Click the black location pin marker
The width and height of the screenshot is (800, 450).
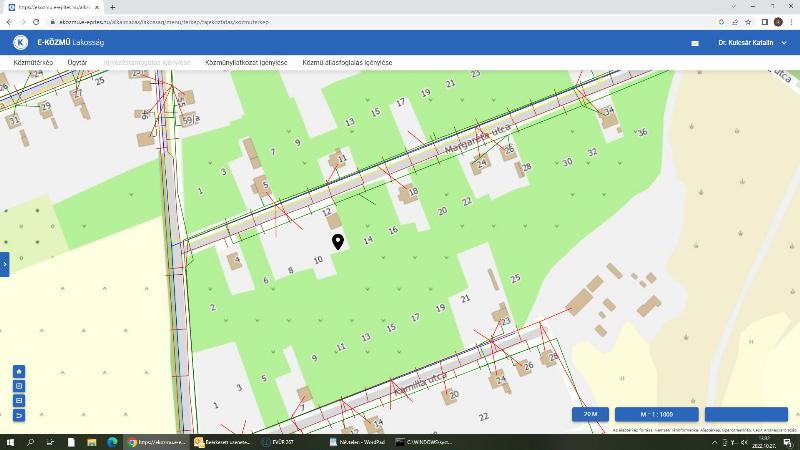(x=338, y=241)
